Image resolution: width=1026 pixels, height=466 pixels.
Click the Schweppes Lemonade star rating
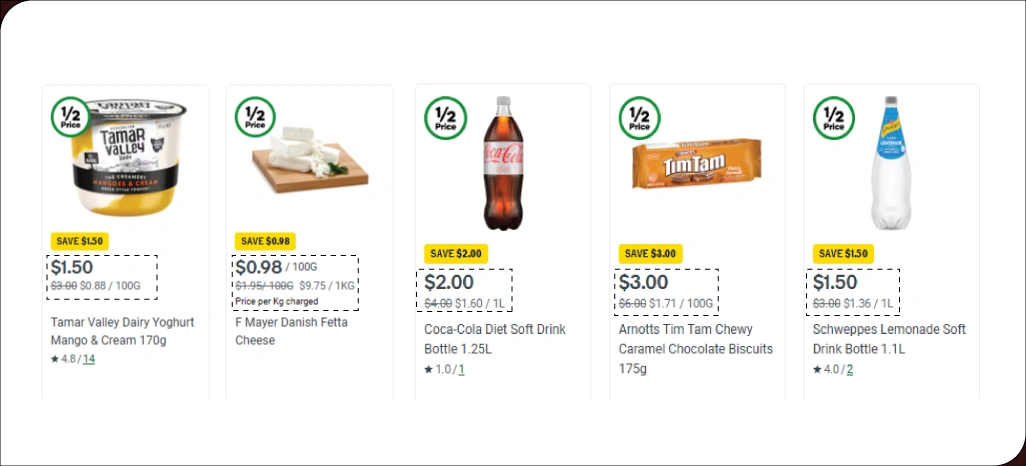point(827,369)
